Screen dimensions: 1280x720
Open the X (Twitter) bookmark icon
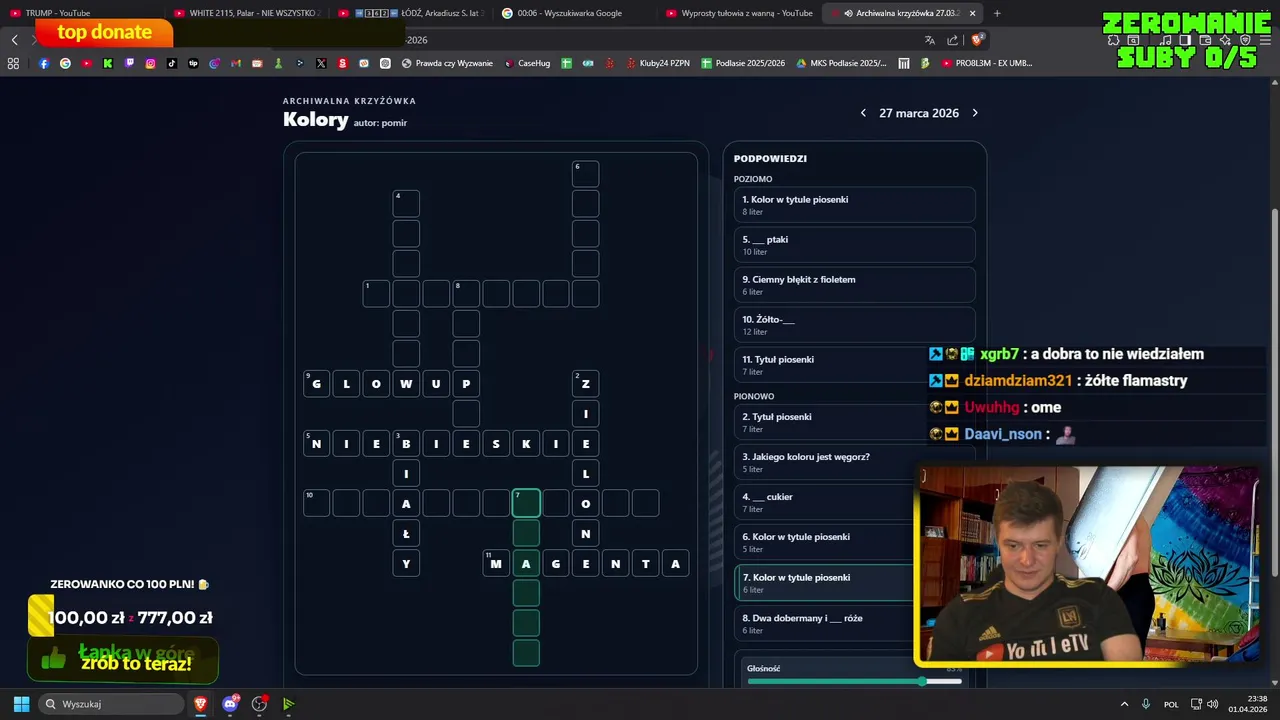(x=321, y=63)
